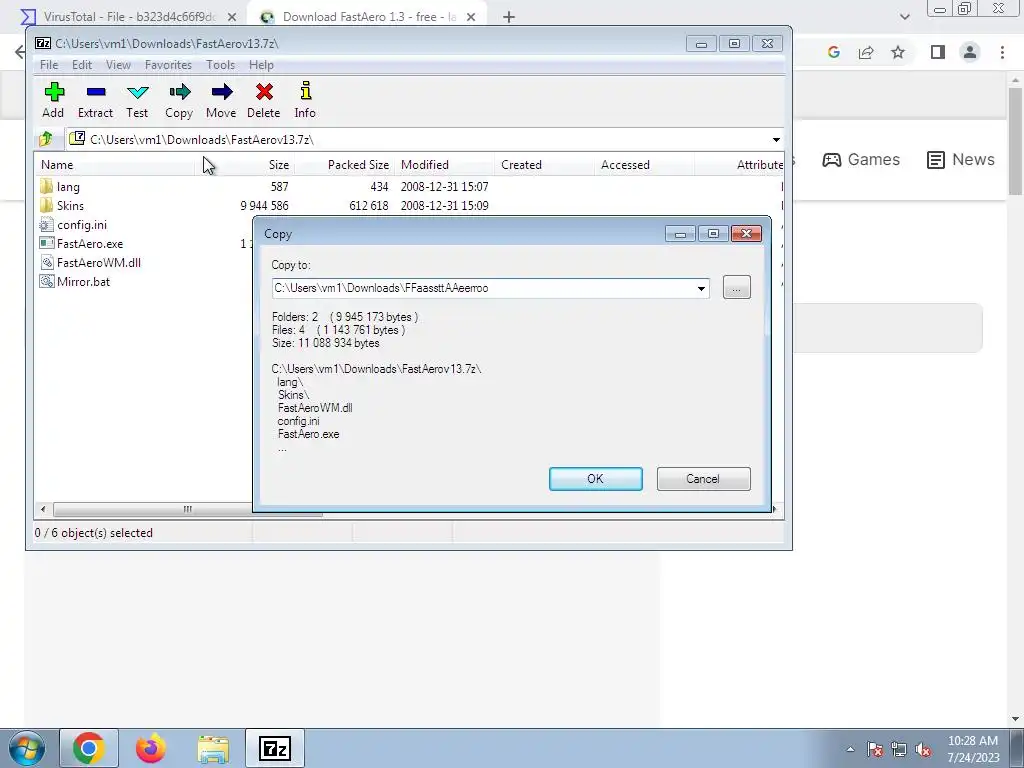Sort by Created column header
Viewport: 1024px width, 768px height.
(544, 165)
